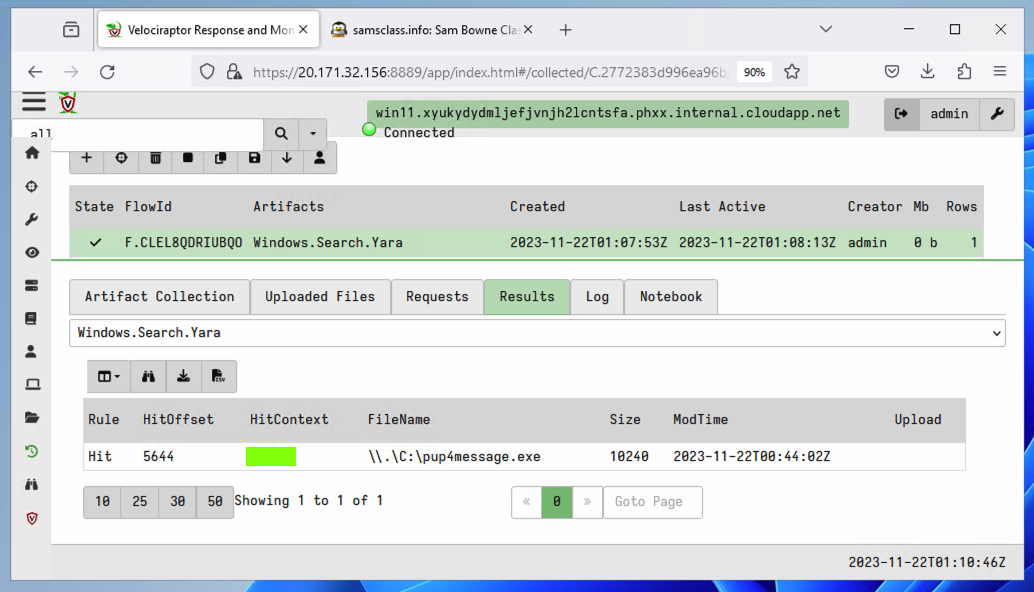
Task: Go to Home in sidebar
Action: coord(32,153)
